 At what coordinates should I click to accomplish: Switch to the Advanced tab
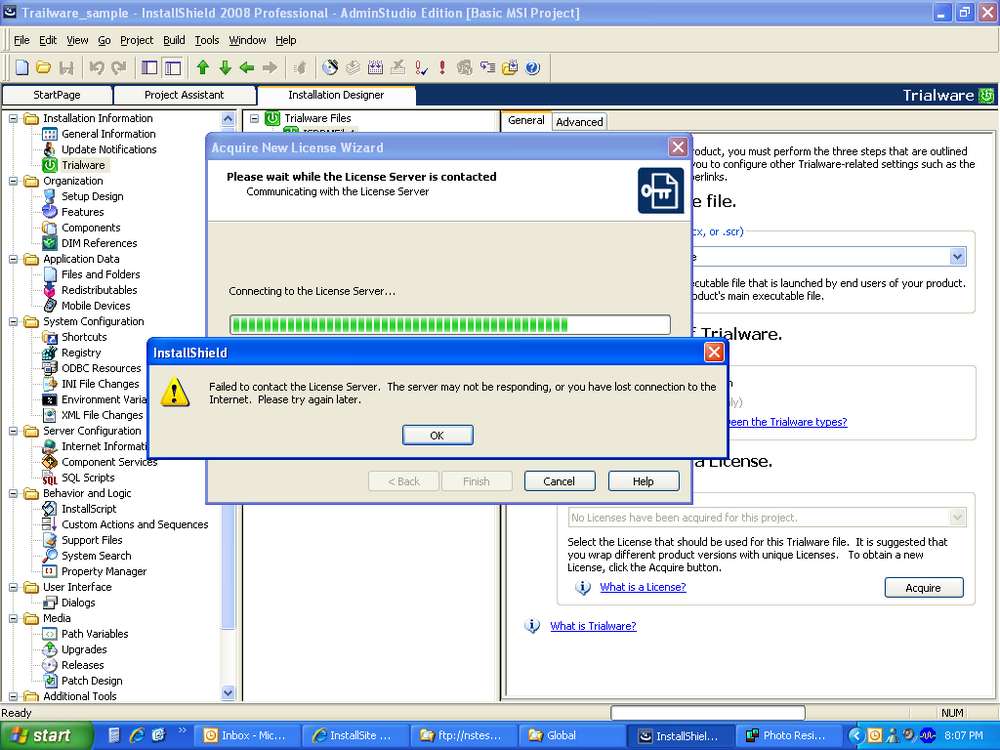tap(579, 122)
